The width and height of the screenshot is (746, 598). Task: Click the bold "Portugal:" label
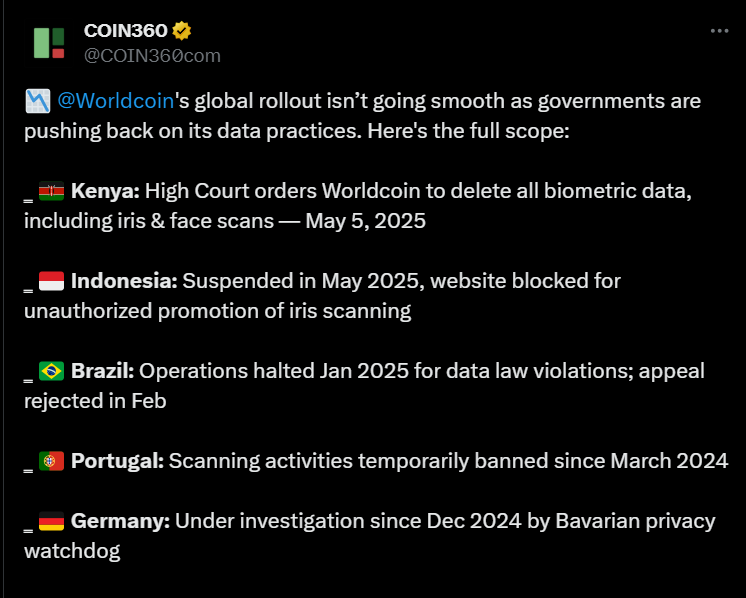117,461
